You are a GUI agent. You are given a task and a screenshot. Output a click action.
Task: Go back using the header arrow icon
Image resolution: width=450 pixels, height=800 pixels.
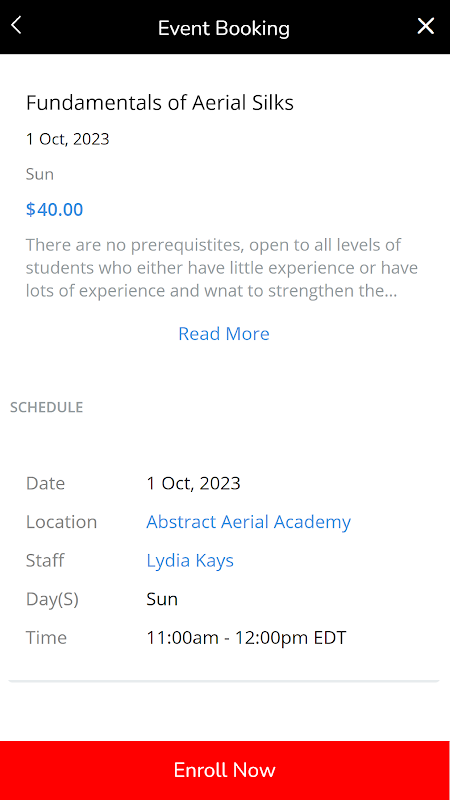click(16, 26)
